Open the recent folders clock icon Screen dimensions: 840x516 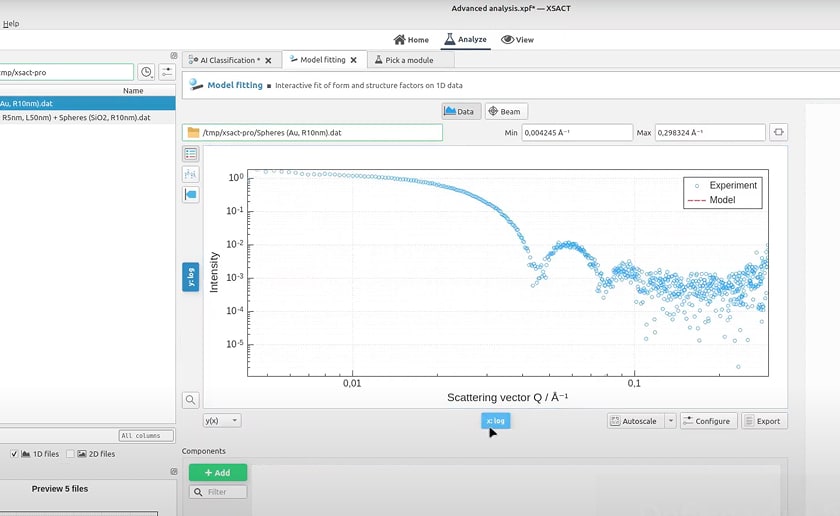[146, 72]
